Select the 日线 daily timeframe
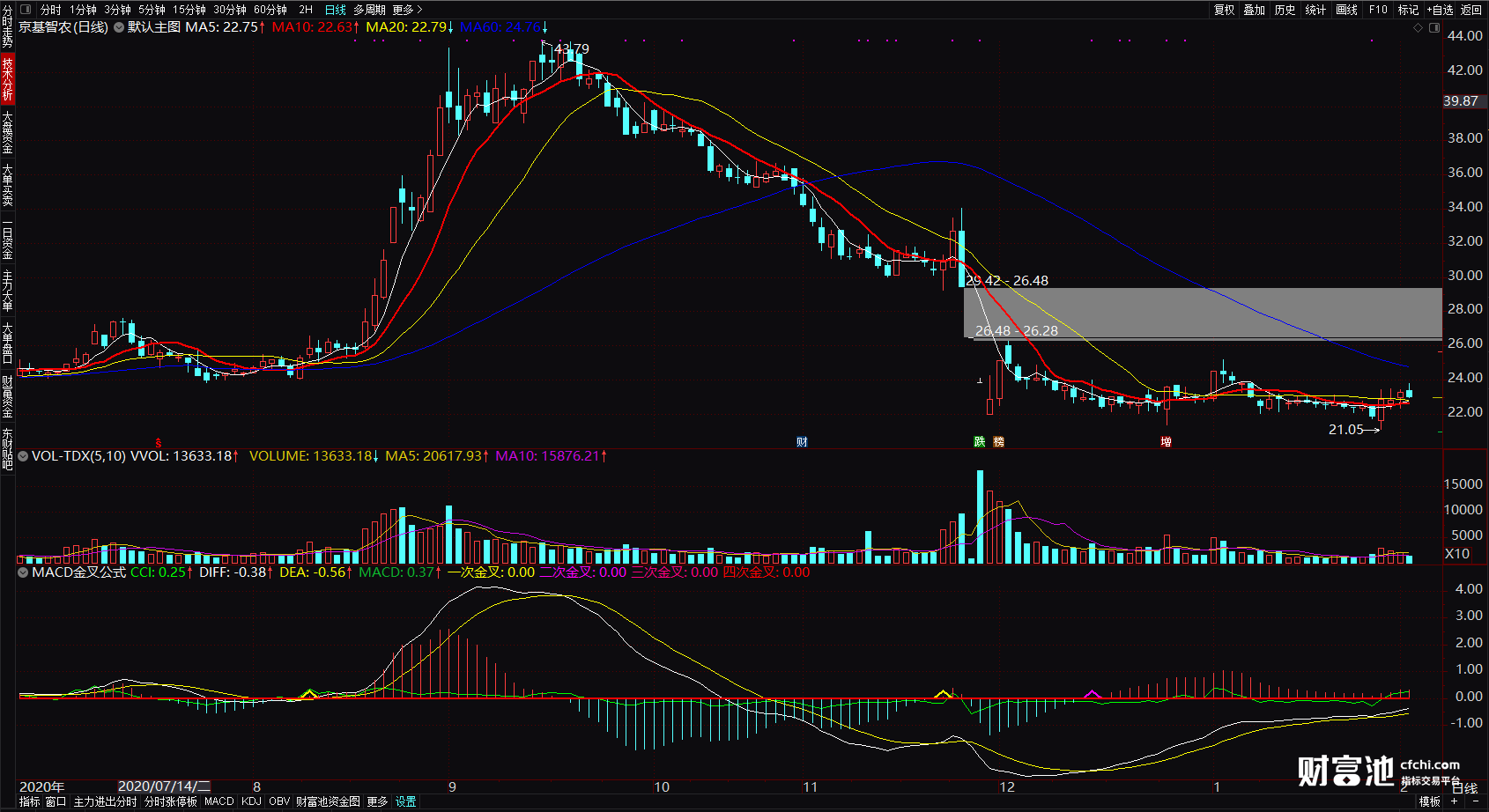Image resolution: width=1489 pixels, height=812 pixels. pos(336,10)
